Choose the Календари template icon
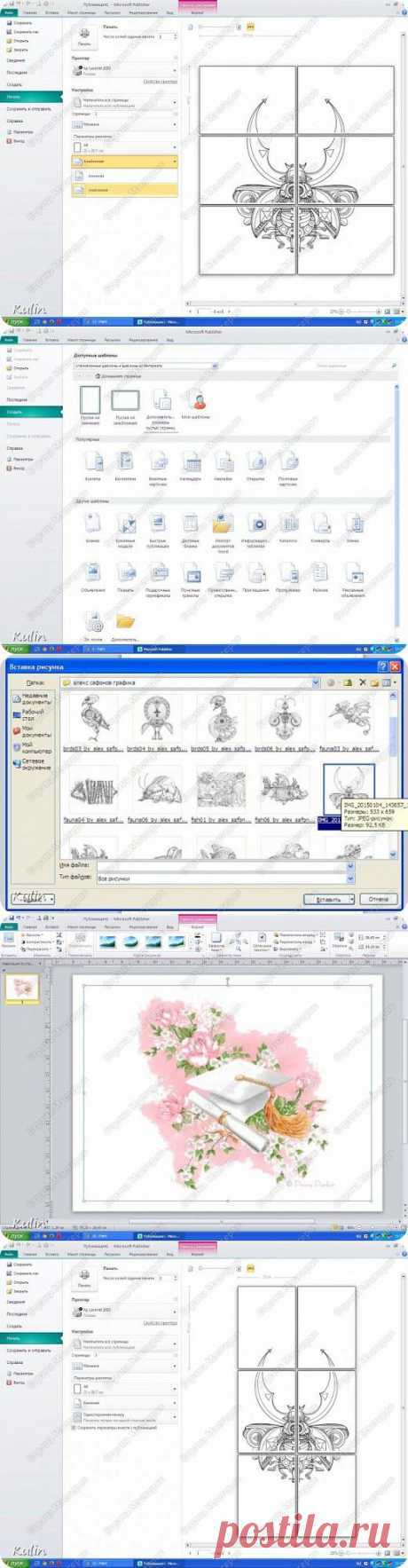Viewport: 408px width, 1568px height. (x=191, y=465)
